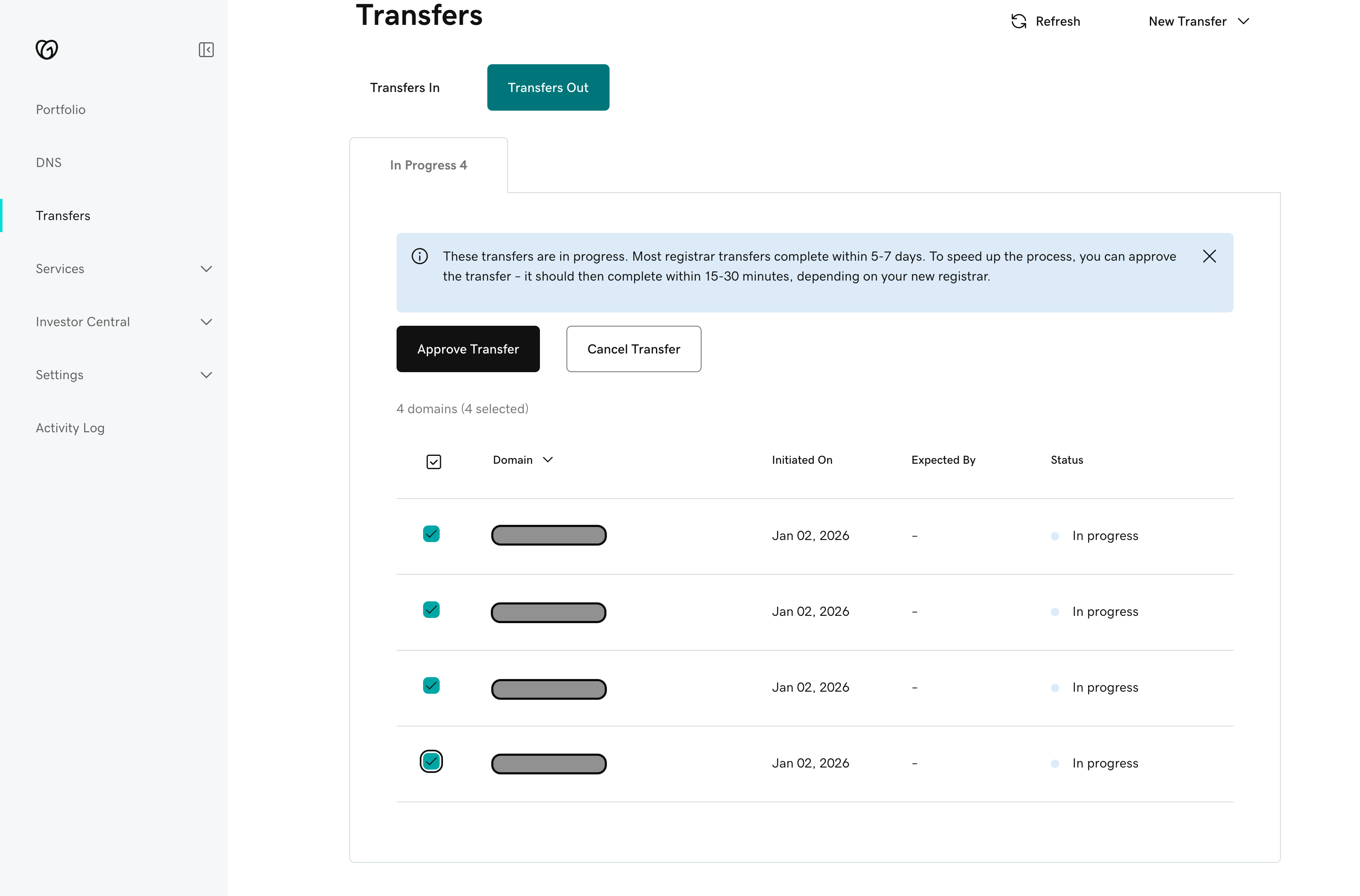The width and height of the screenshot is (1360, 896).
Task: Sort by the Domain column
Action: (523, 460)
